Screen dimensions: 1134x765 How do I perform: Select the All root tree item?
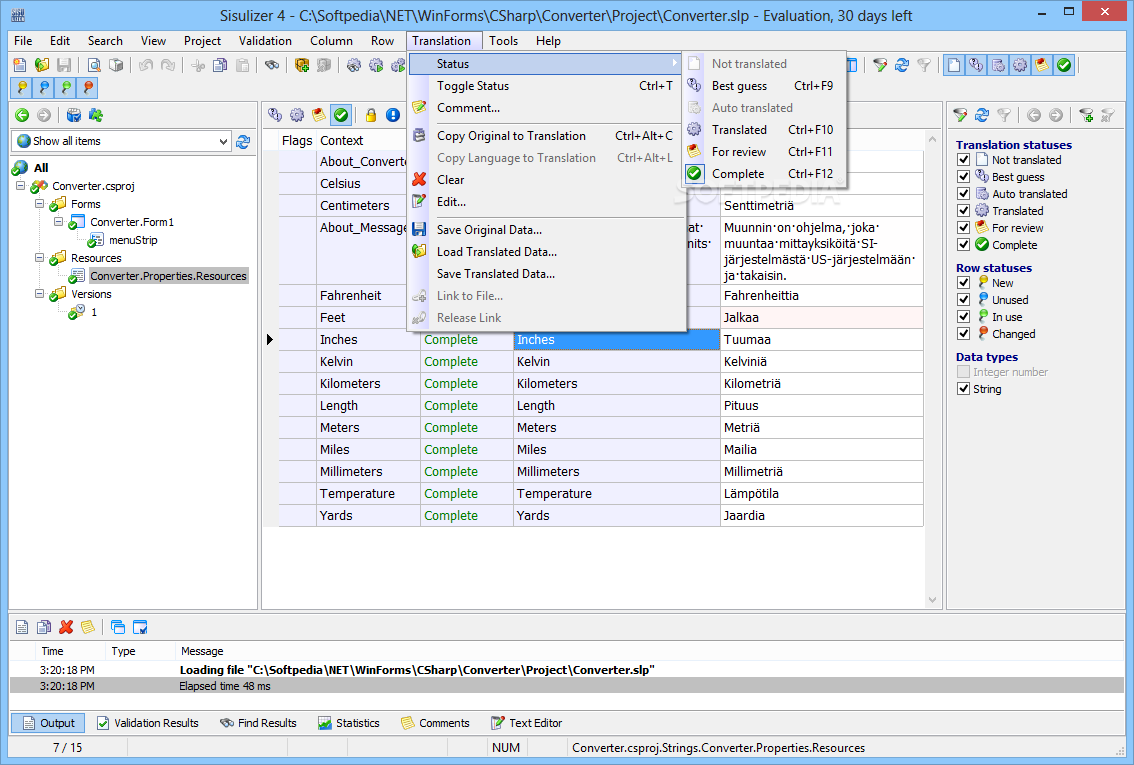click(41, 168)
